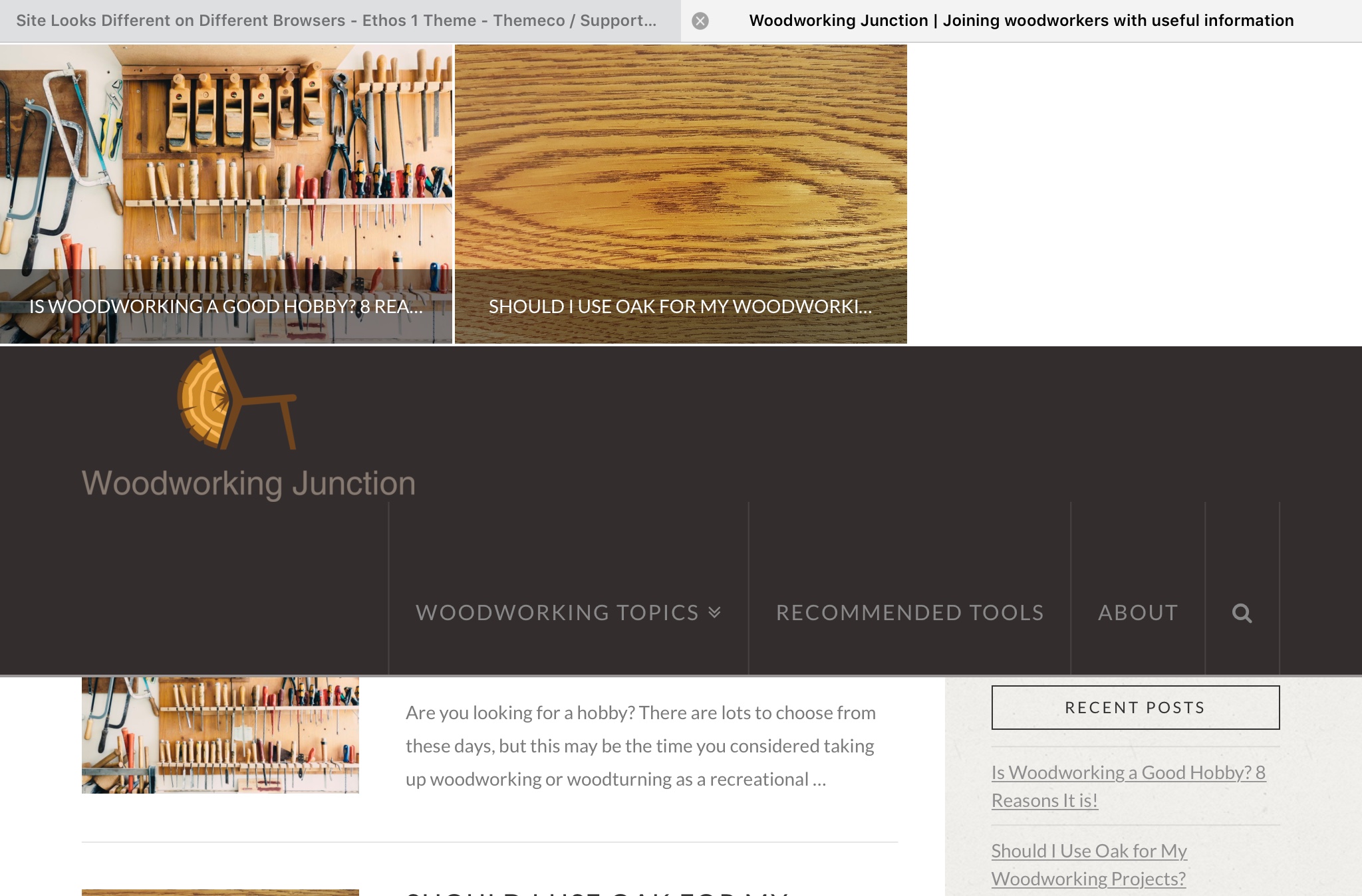Open the About page from navigation
This screenshot has height=896, width=1362.
pos(1137,612)
